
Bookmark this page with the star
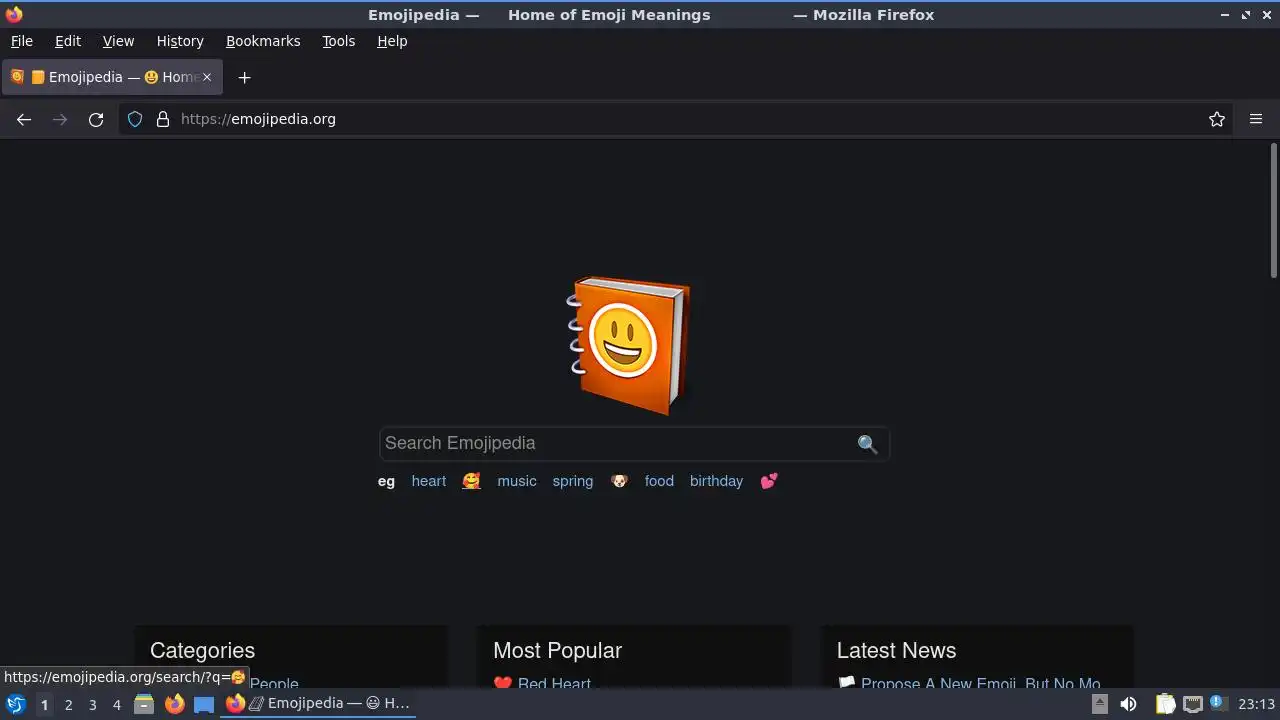[1217, 119]
